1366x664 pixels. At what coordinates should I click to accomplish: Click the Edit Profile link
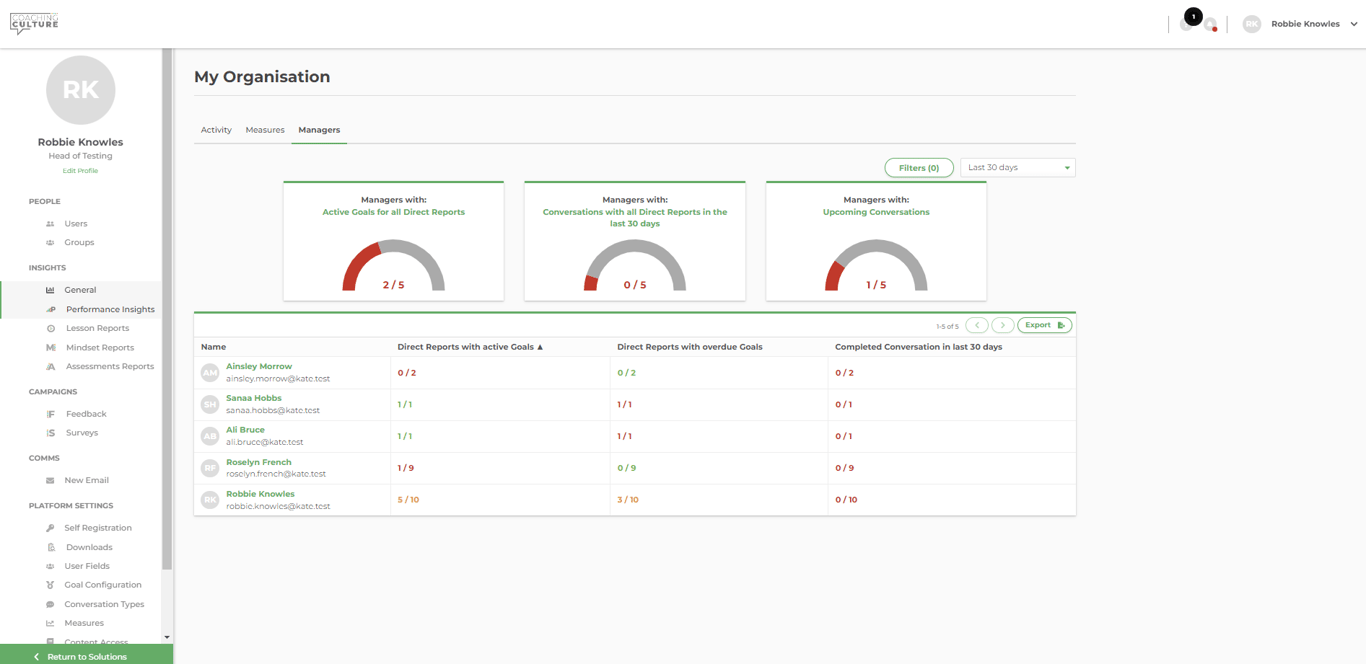(x=80, y=171)
